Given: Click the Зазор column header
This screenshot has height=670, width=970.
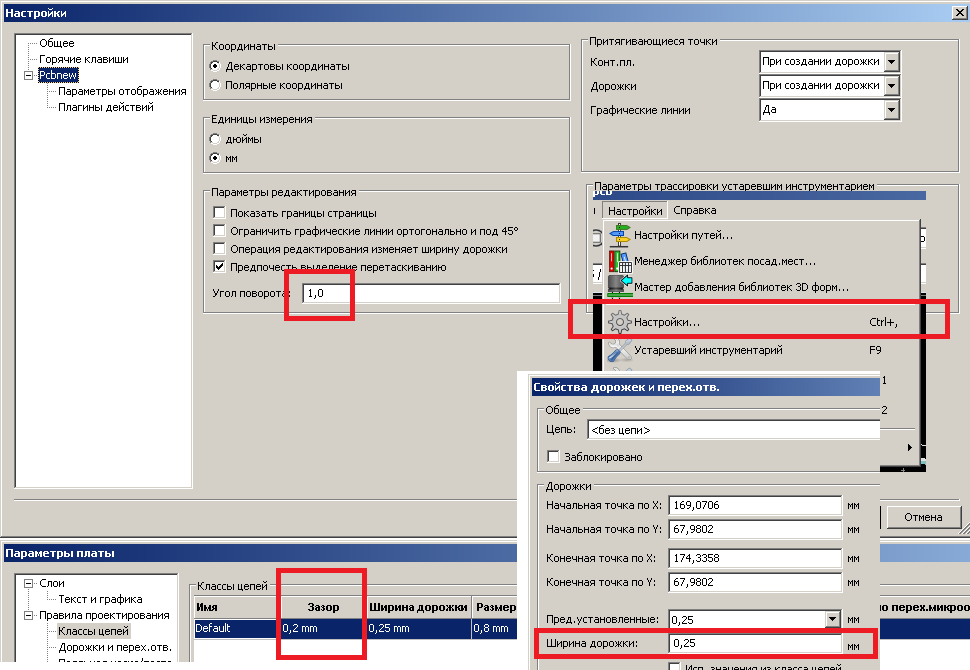Looking at the screenshot, I should click(324, 607).
